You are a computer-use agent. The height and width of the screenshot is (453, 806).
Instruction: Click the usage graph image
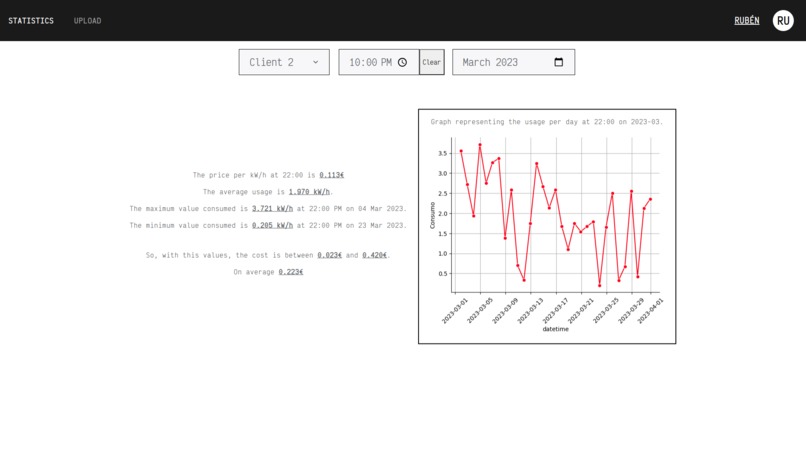coord(547,235)
